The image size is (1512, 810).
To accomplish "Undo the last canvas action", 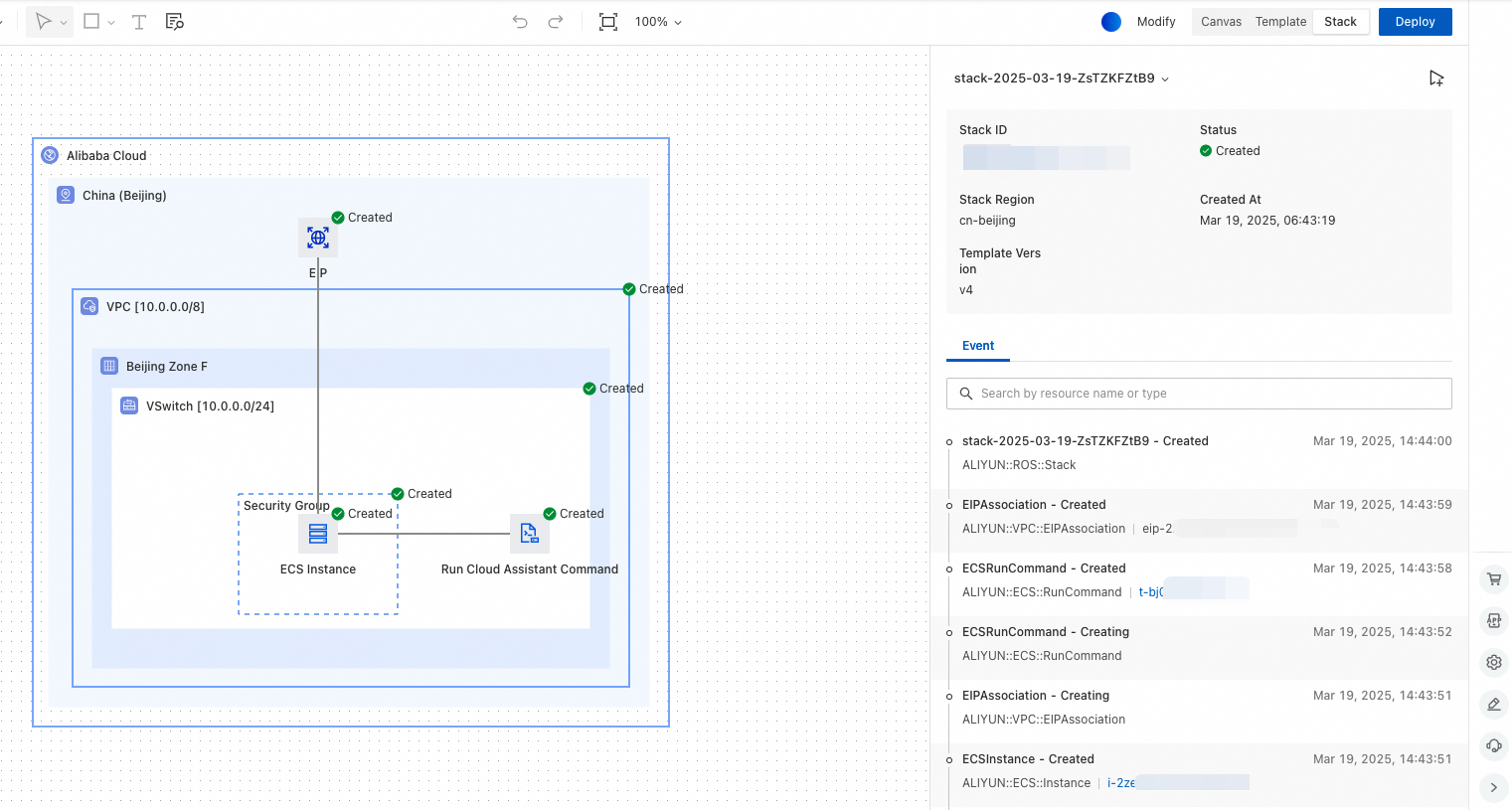I will 520,22.
